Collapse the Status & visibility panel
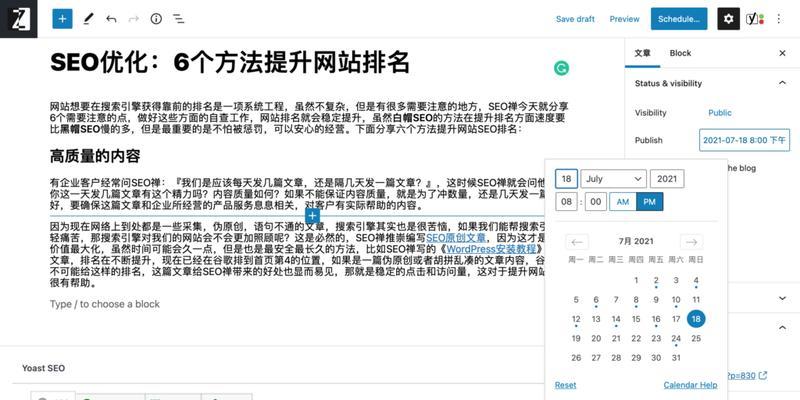The height and width of the screenshot is (400, 800). 782,83
